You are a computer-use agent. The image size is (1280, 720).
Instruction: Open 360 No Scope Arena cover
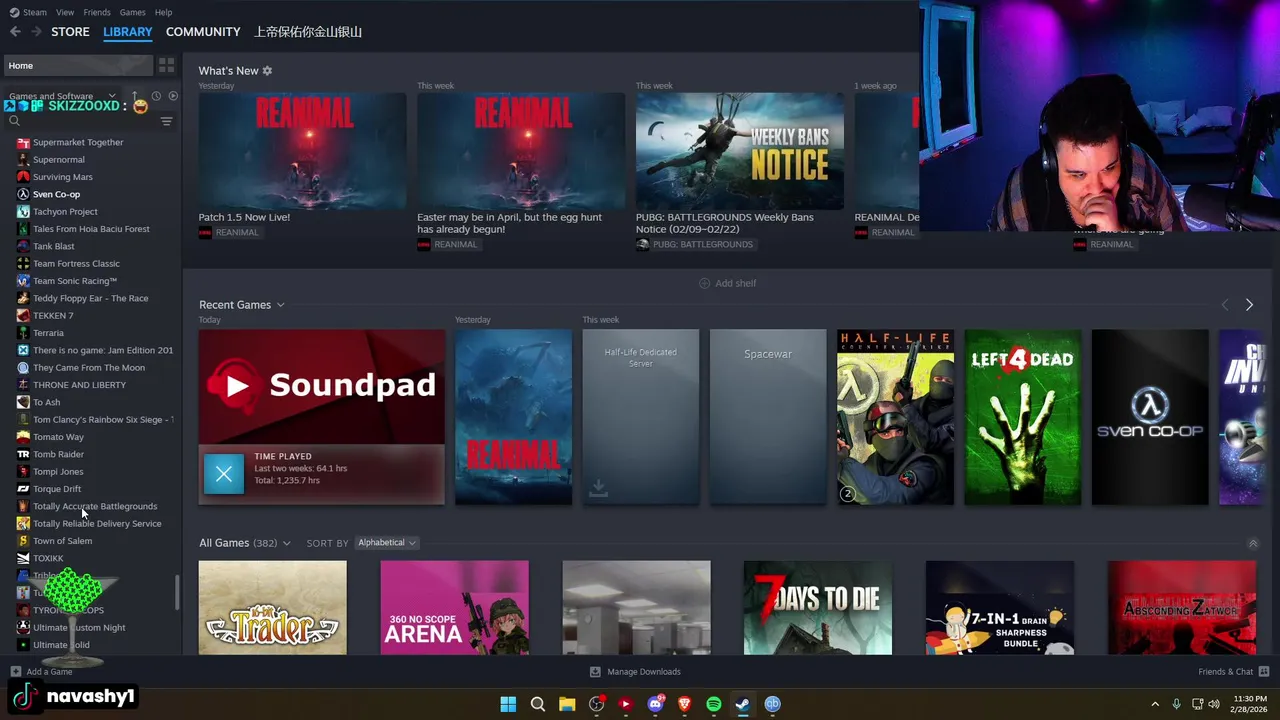455,608
